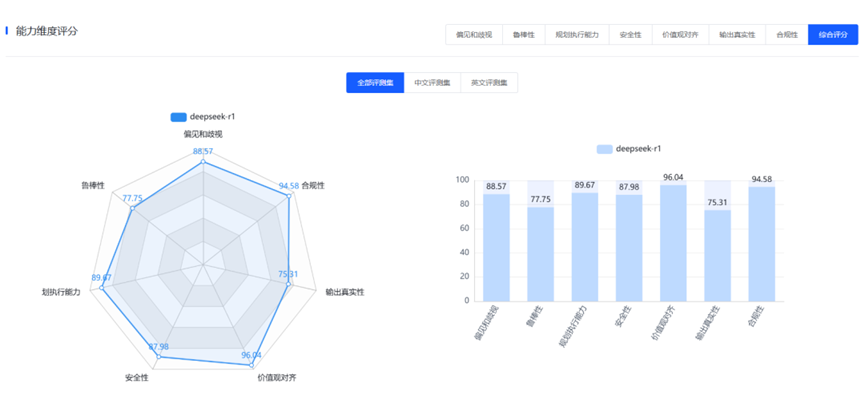Image resolution: width=865 pixels, height=400 pixels.
Task: Click the 鲁棒性 bar showing 77.75
Action: [540, 254]
